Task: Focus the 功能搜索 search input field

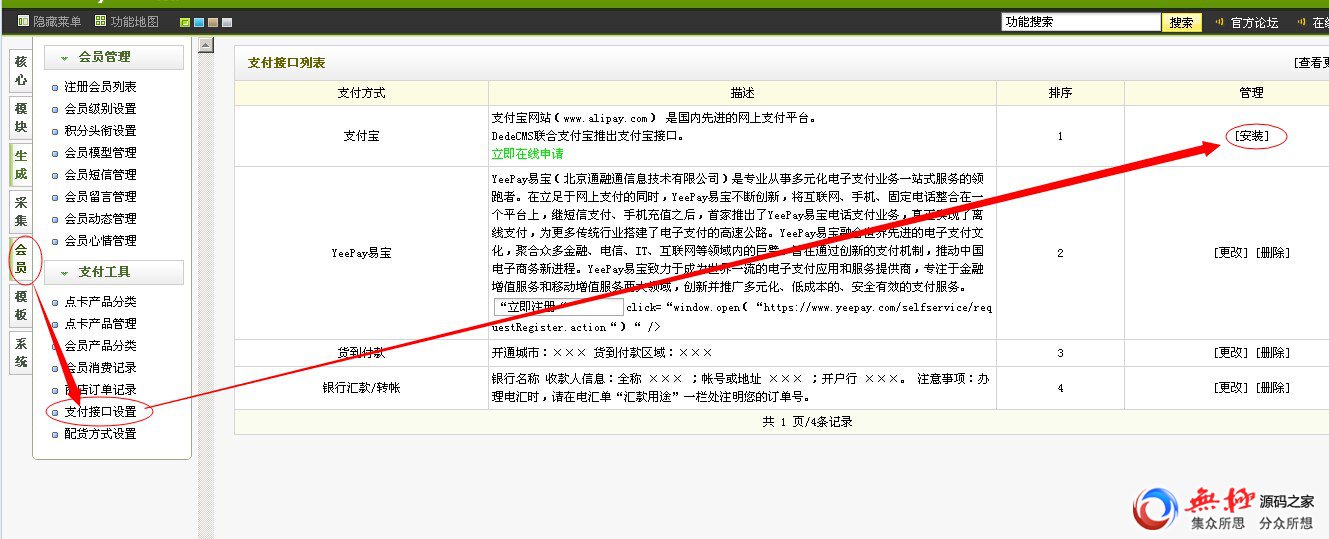Action: tap(1080, 22)
